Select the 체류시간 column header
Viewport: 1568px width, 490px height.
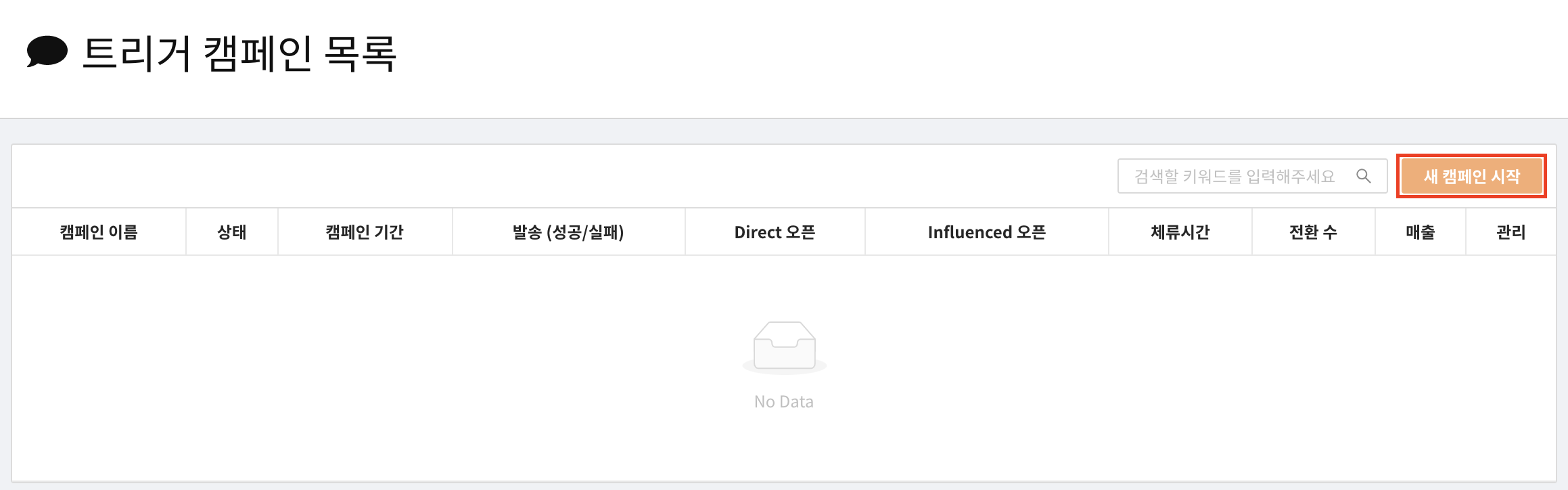1180,232
